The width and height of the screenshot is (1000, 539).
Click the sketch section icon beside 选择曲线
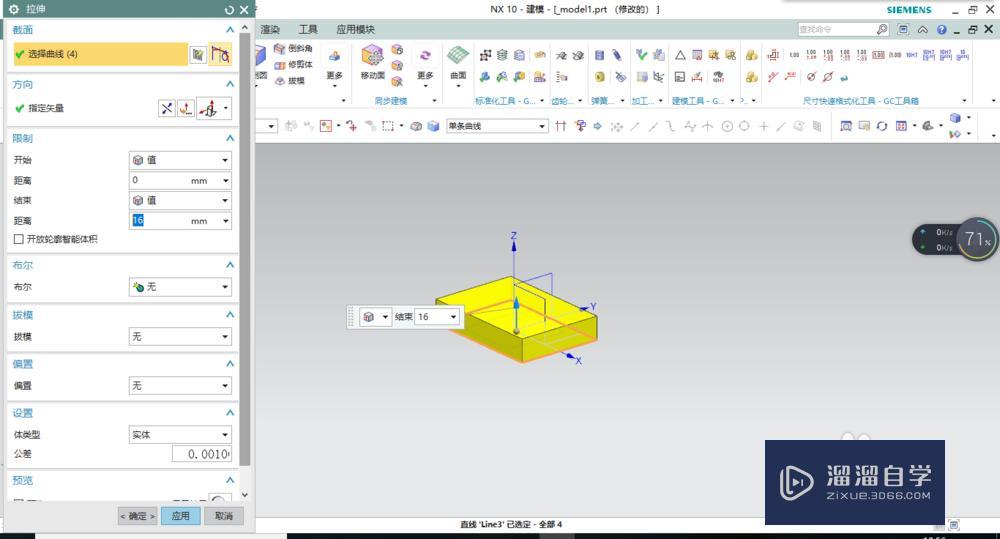click(x=198, y=55)
